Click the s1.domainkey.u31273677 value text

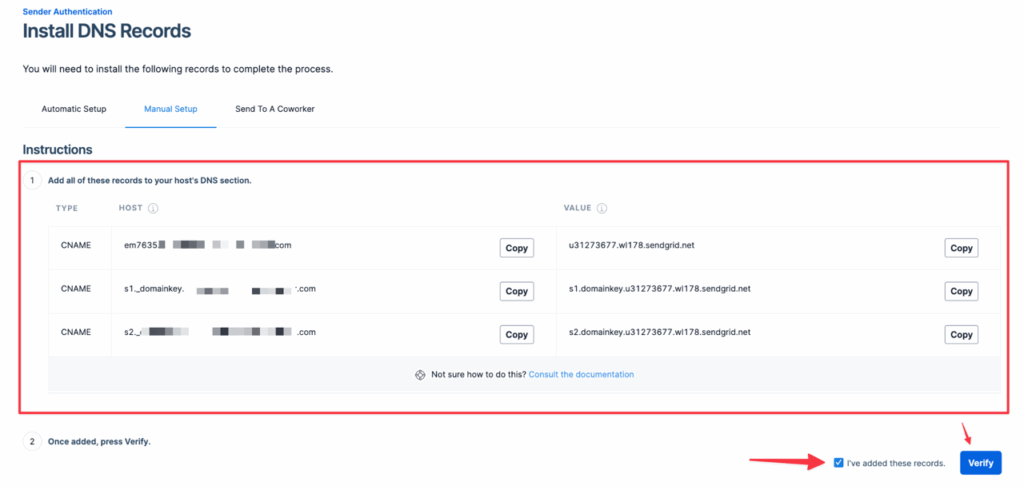click(659, 289)
